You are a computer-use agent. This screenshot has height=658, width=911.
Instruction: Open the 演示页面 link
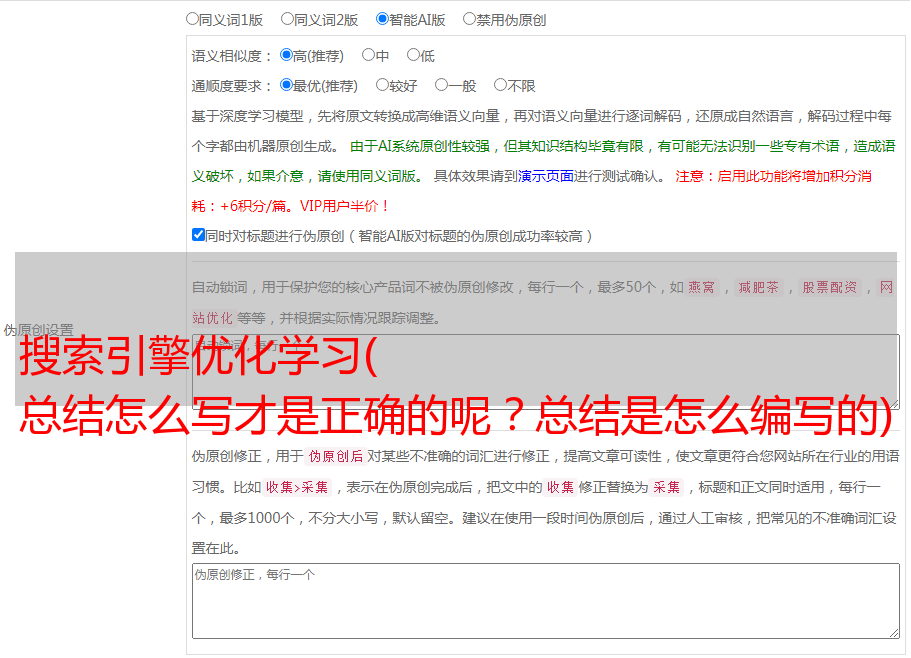(x=546, y=176)
